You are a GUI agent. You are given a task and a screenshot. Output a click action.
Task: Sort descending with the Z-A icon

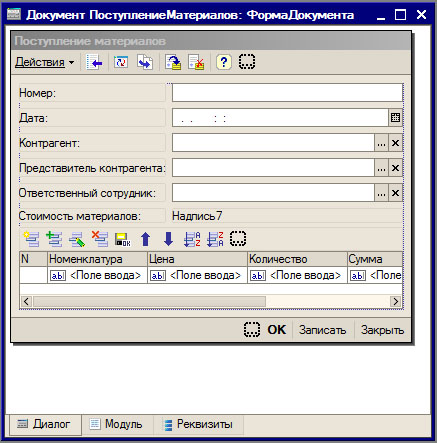coord(215,239)
